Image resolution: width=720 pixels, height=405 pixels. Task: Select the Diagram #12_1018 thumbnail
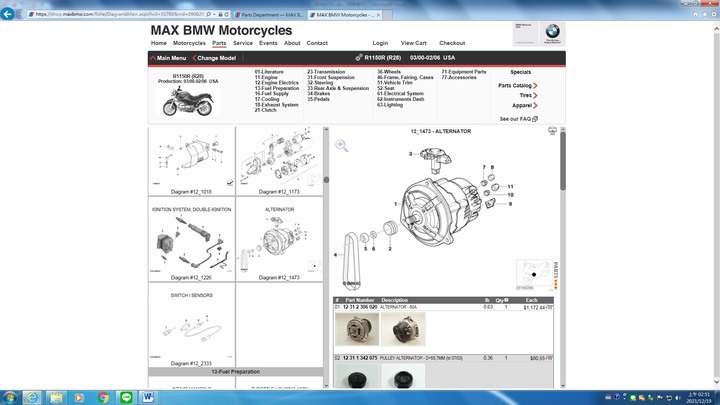(x=191, y=161)
